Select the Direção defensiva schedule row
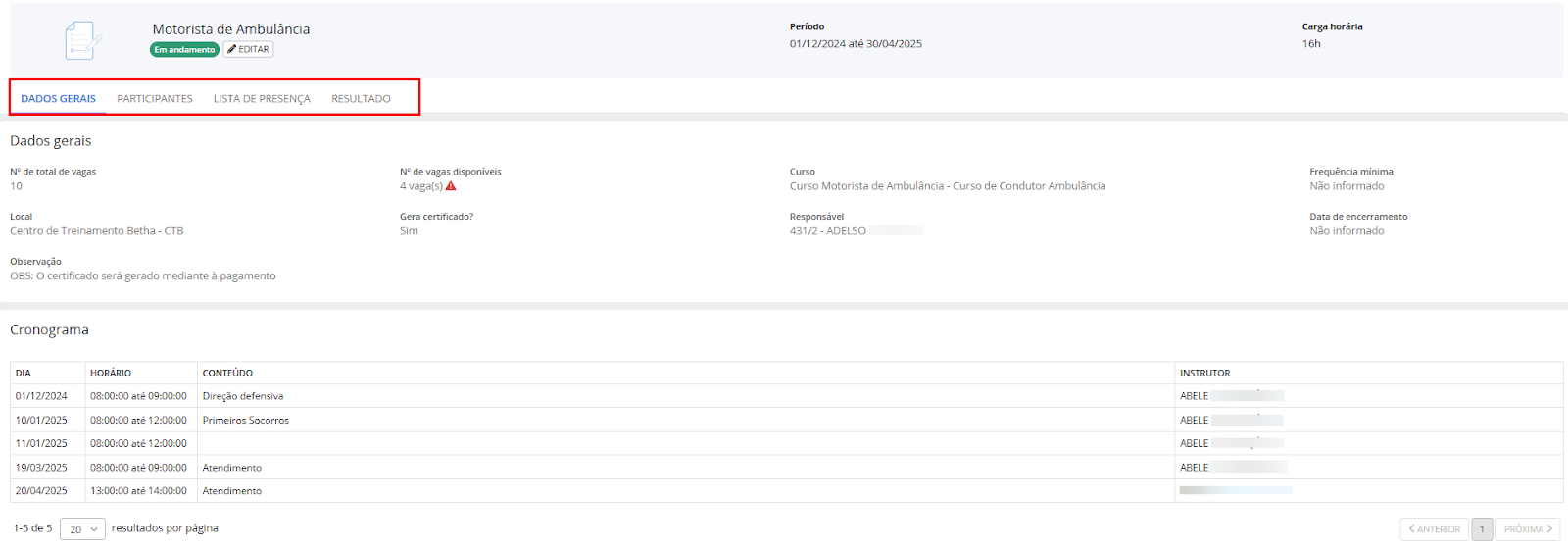 (x=243, y=396)
